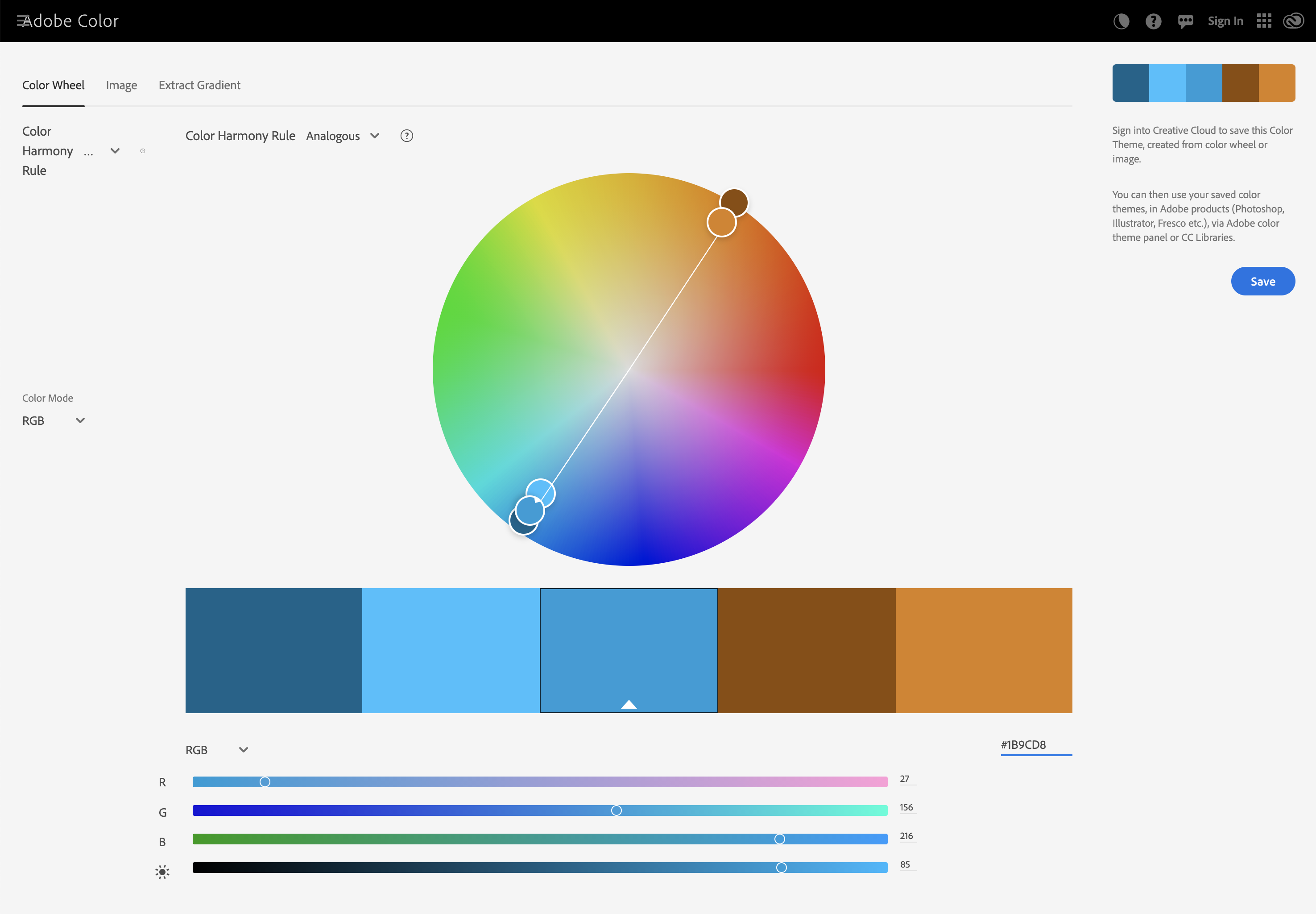Image resolution: width=1316 pixels, height=914 pixels.
Task: Click the harmony rule help circle icon
Action: point(406,136)
